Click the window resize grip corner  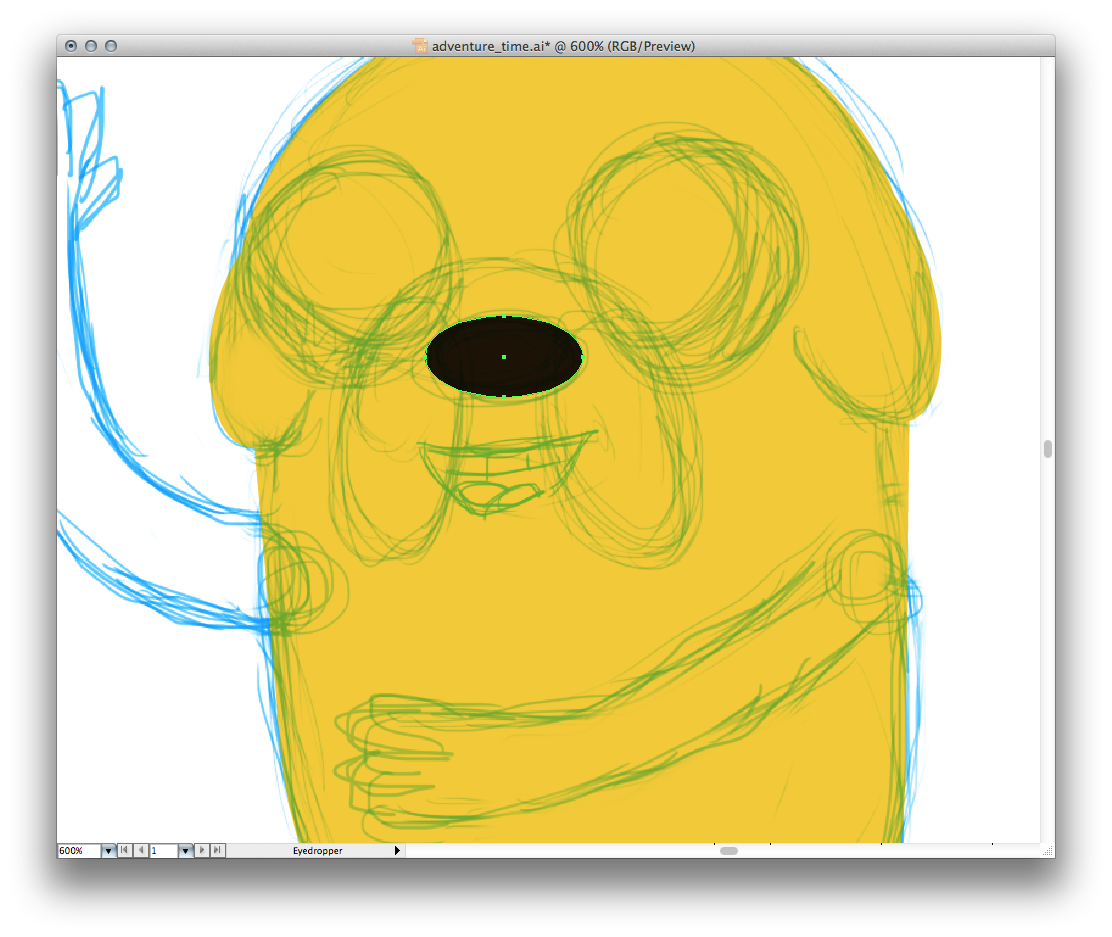click(1047, 850)
